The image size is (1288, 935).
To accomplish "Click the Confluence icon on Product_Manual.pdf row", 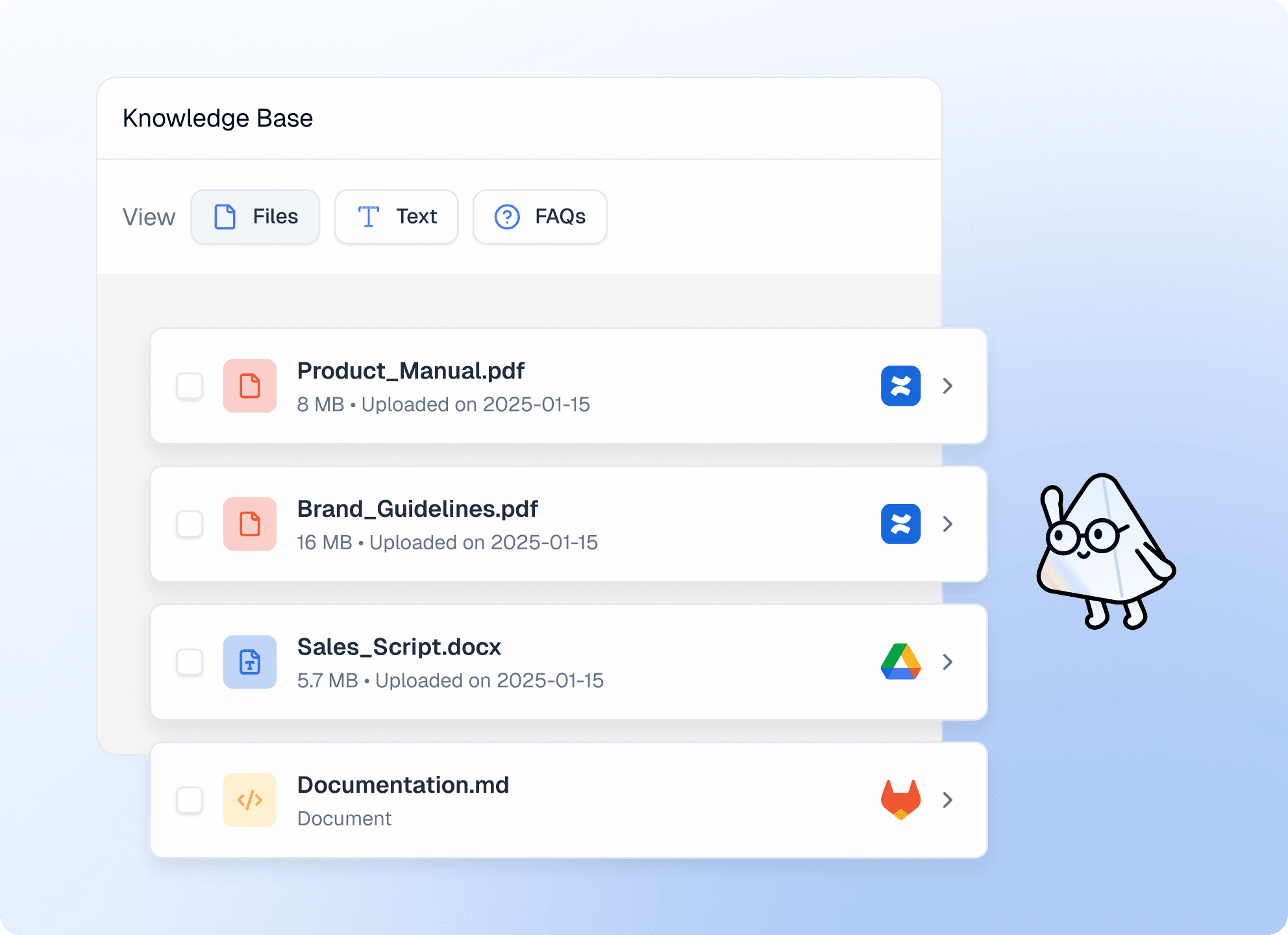I will coord(900,386).
